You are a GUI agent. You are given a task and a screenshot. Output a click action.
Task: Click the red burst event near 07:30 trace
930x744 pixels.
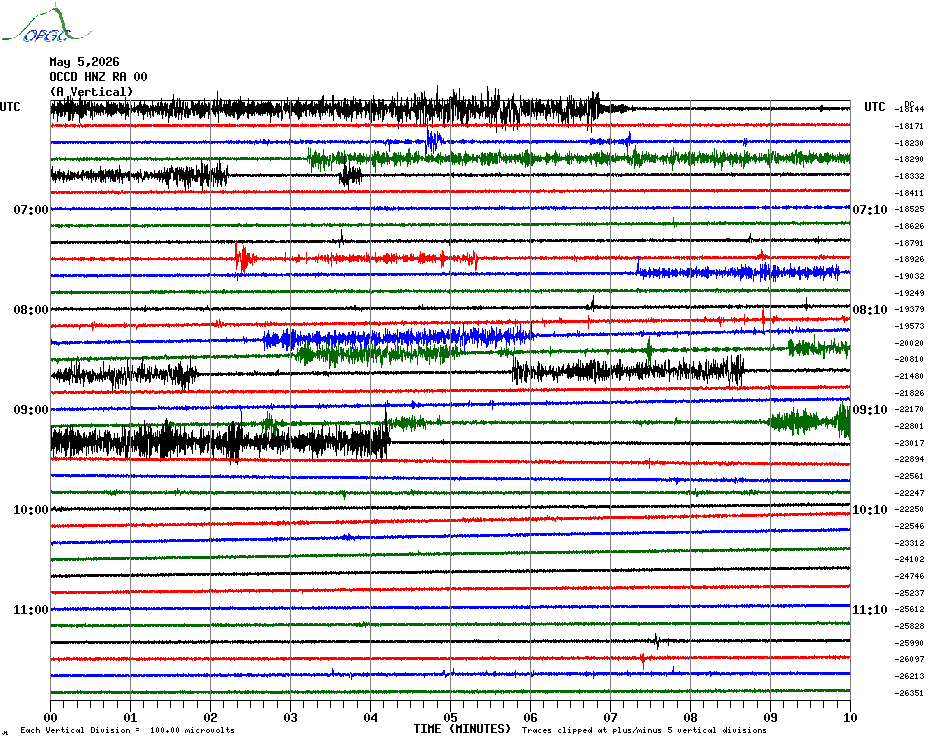click(x=244, y=258)
